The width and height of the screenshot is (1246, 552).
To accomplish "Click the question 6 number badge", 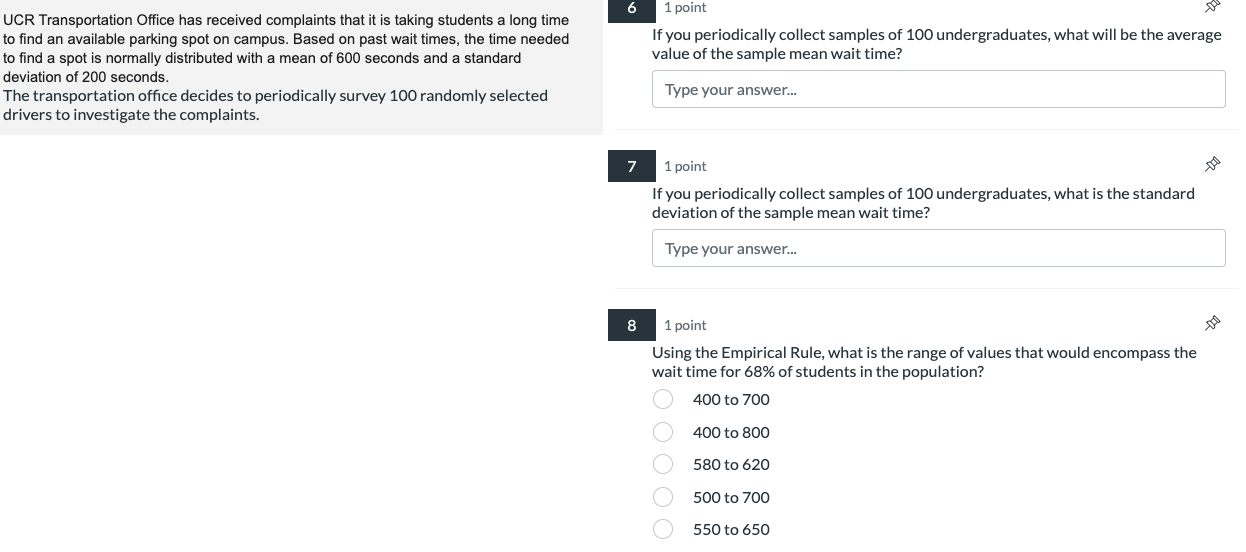I will 632,8.
